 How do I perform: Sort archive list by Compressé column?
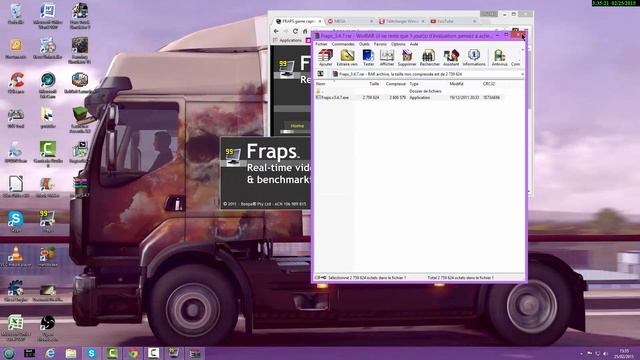pyautogui.click(x=395, y=84)
